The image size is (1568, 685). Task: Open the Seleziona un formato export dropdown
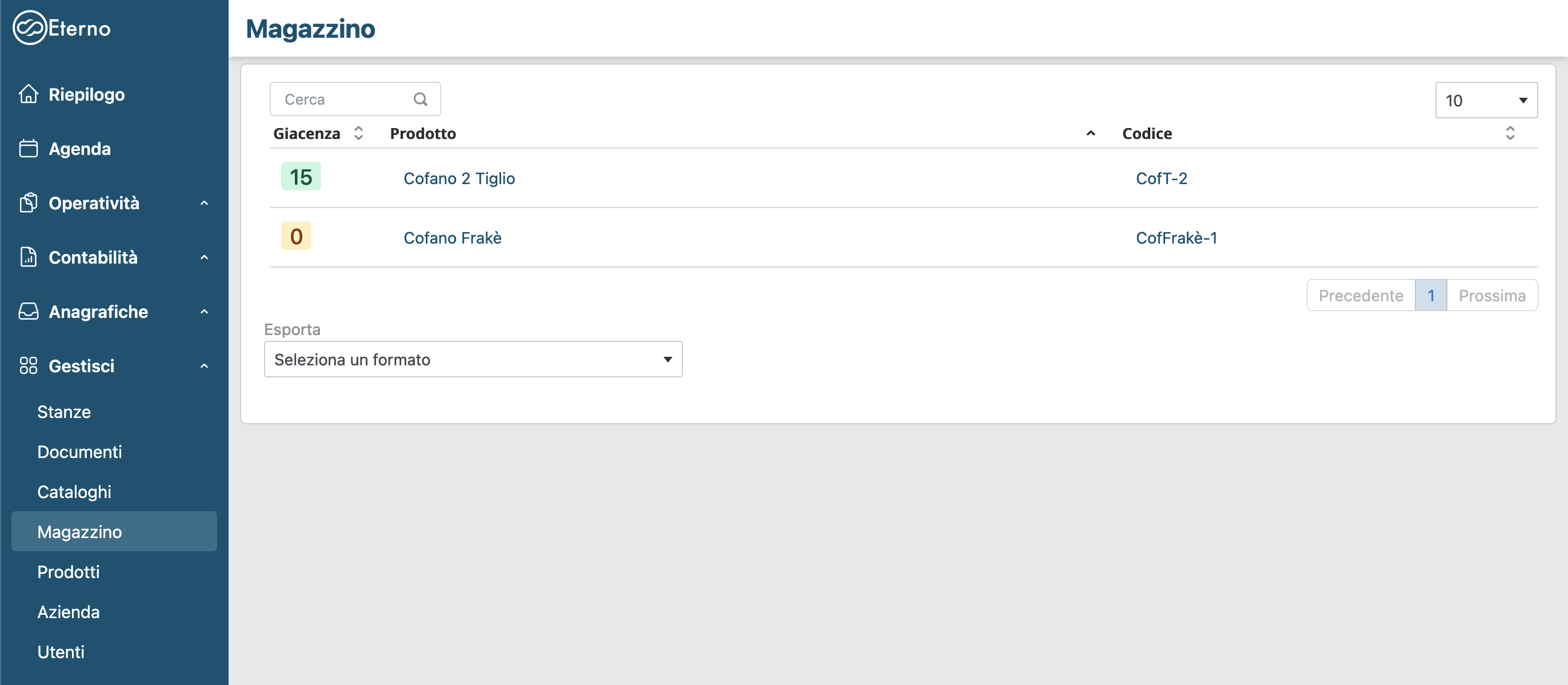473,360
